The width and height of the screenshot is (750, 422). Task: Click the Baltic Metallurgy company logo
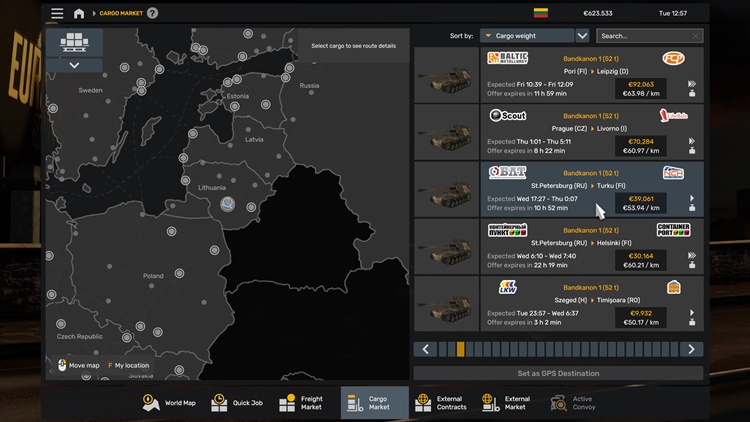click(x=508, y=59)
